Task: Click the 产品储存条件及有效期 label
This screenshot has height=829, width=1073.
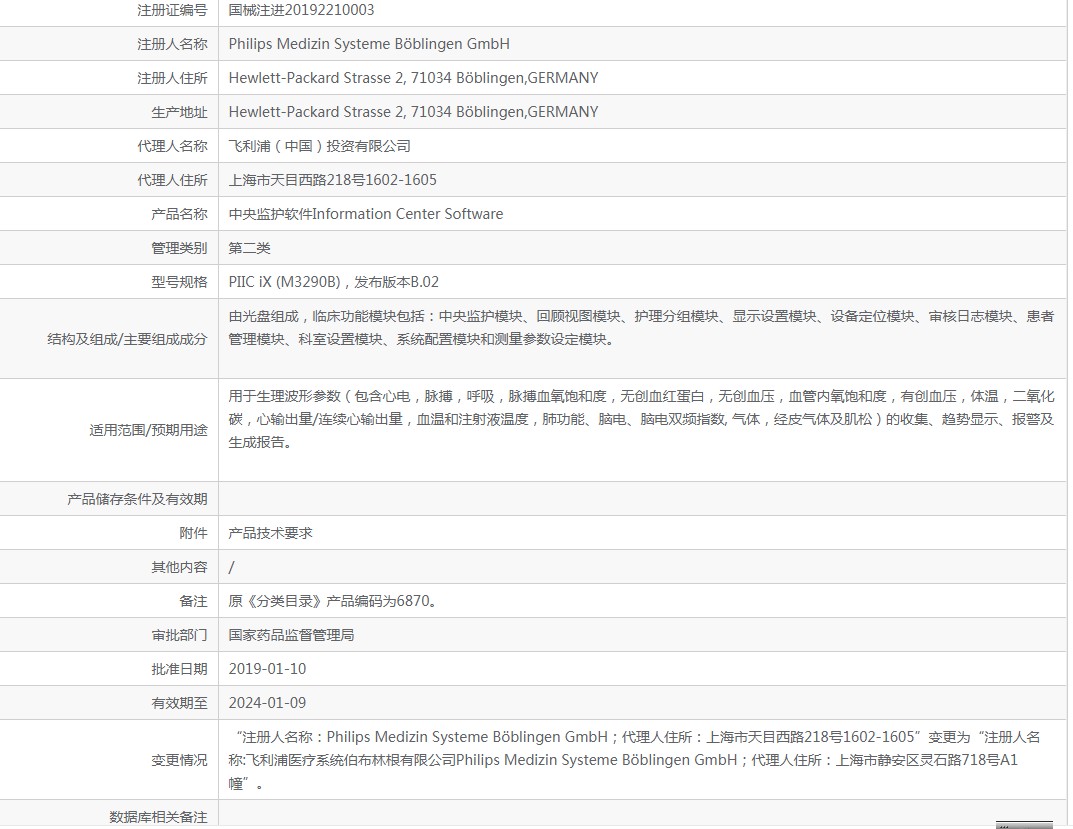Action: coord(137,500)
